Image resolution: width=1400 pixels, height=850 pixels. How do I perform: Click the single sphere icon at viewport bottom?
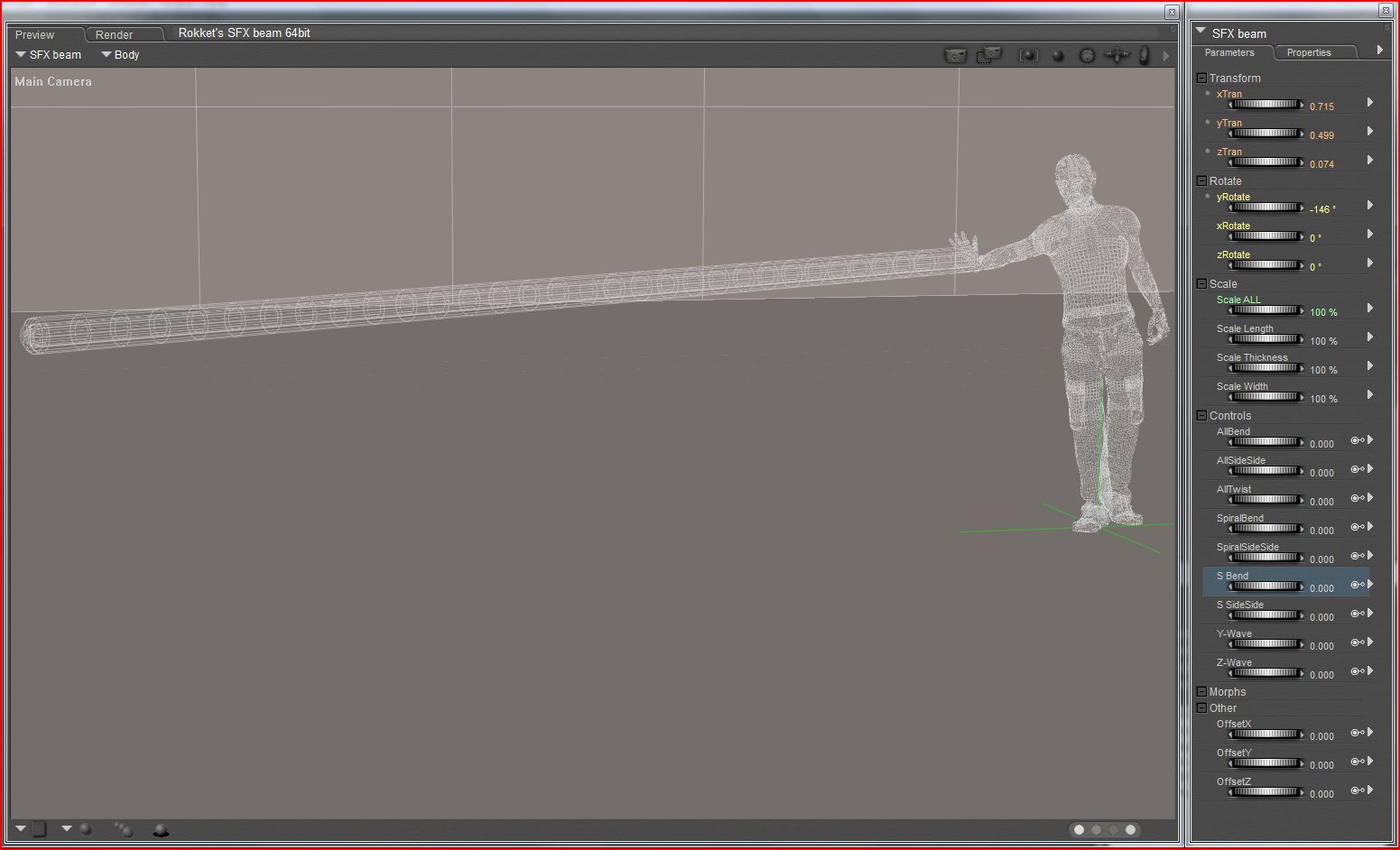85,828
